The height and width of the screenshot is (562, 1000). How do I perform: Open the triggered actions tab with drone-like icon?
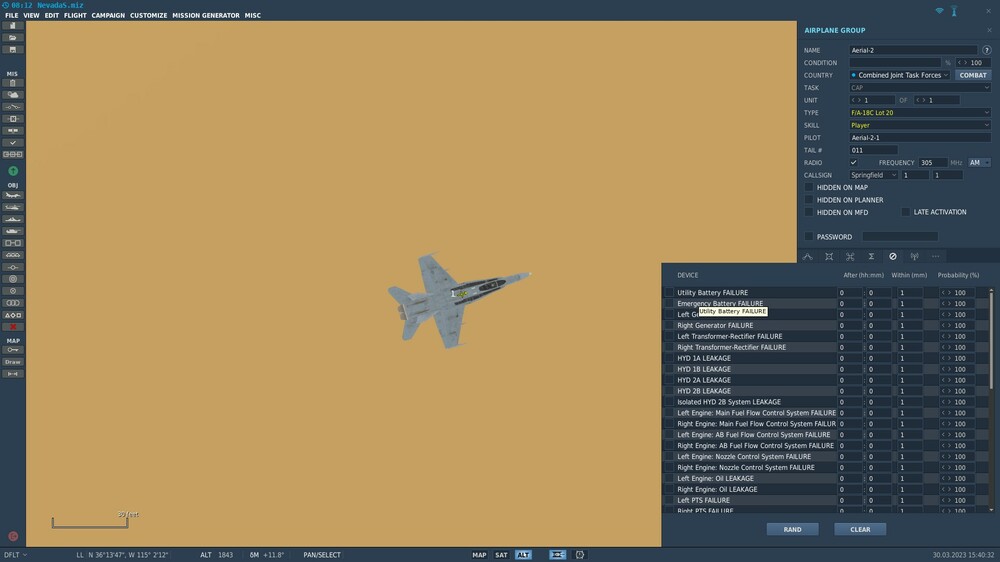coord(850,256)
